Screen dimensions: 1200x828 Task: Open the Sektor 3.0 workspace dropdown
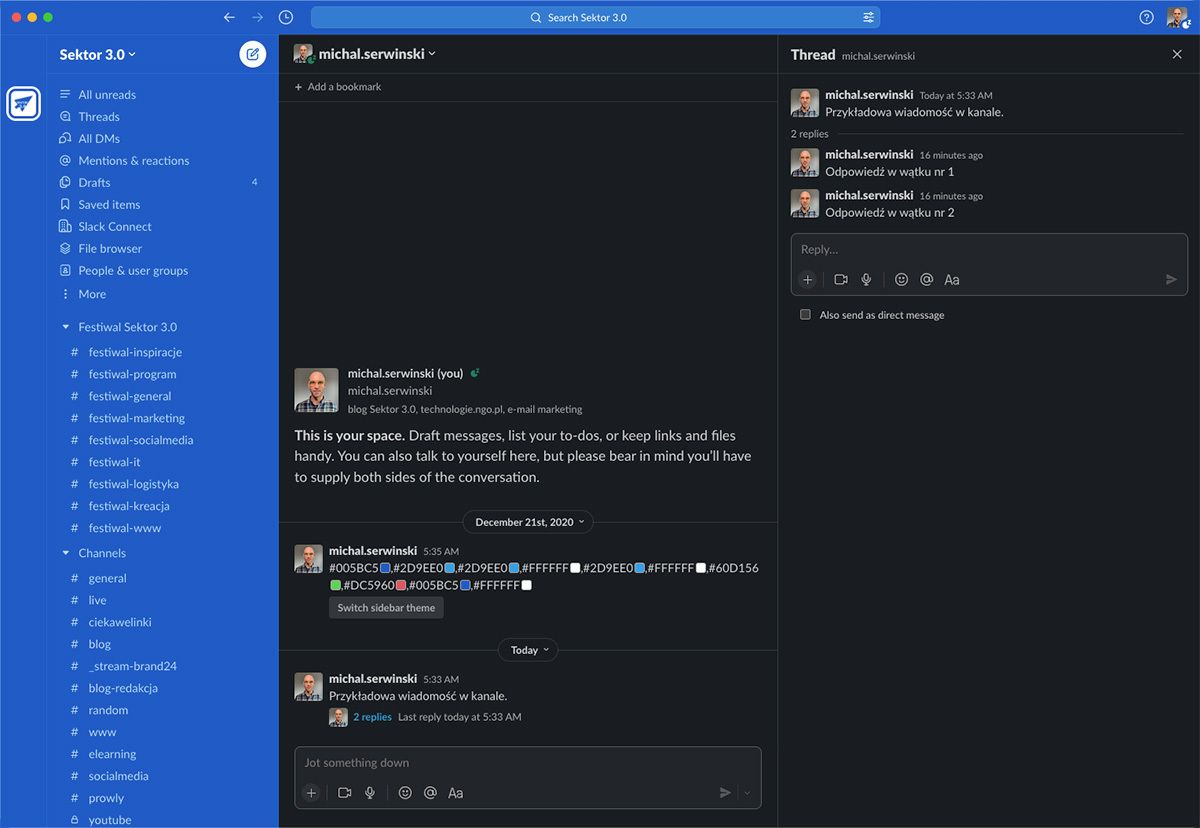pyautogui.click(x=98, y=54)
